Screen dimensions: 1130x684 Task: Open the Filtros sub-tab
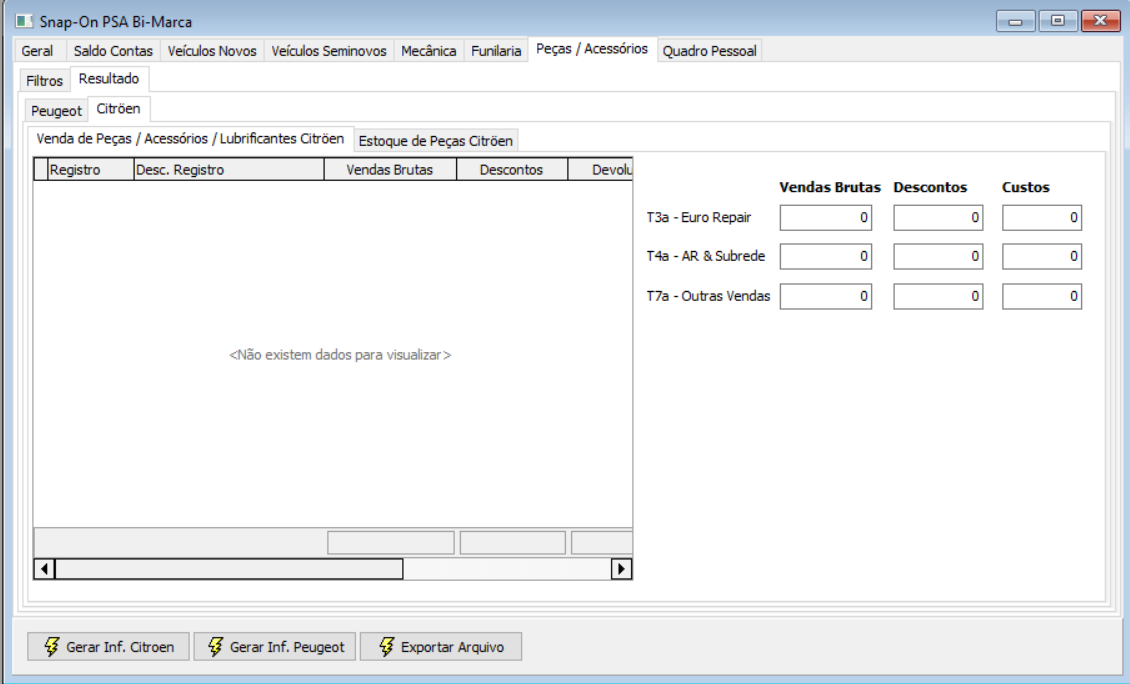[x=45, y=81]
